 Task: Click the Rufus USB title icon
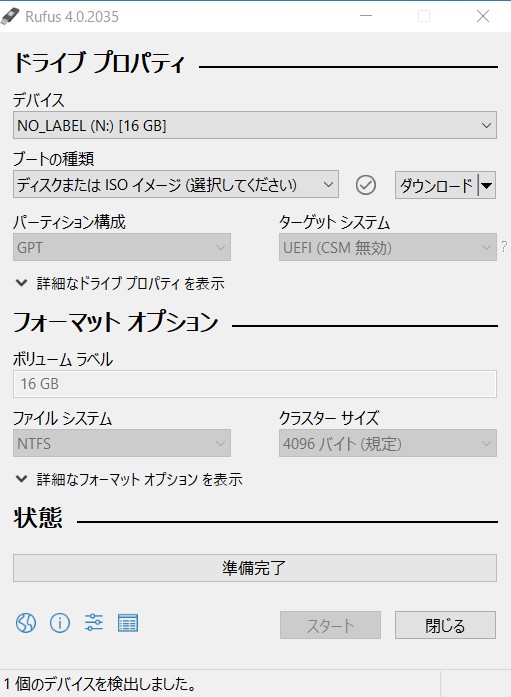pos(10,16)
